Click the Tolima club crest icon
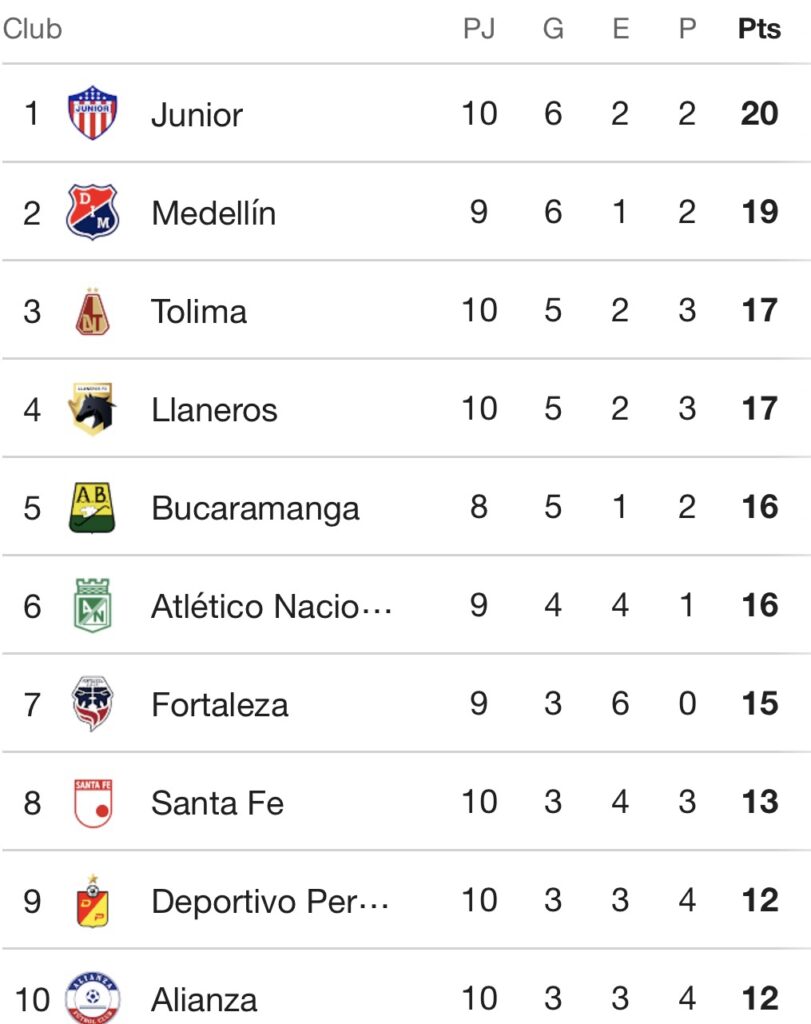 pyautogui.click(x=92, y=311)
